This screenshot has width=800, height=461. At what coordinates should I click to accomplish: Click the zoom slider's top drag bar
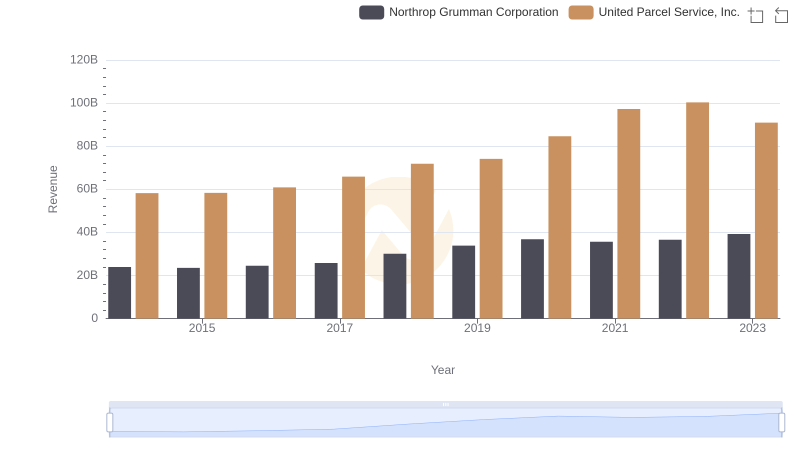pos(445,404)
